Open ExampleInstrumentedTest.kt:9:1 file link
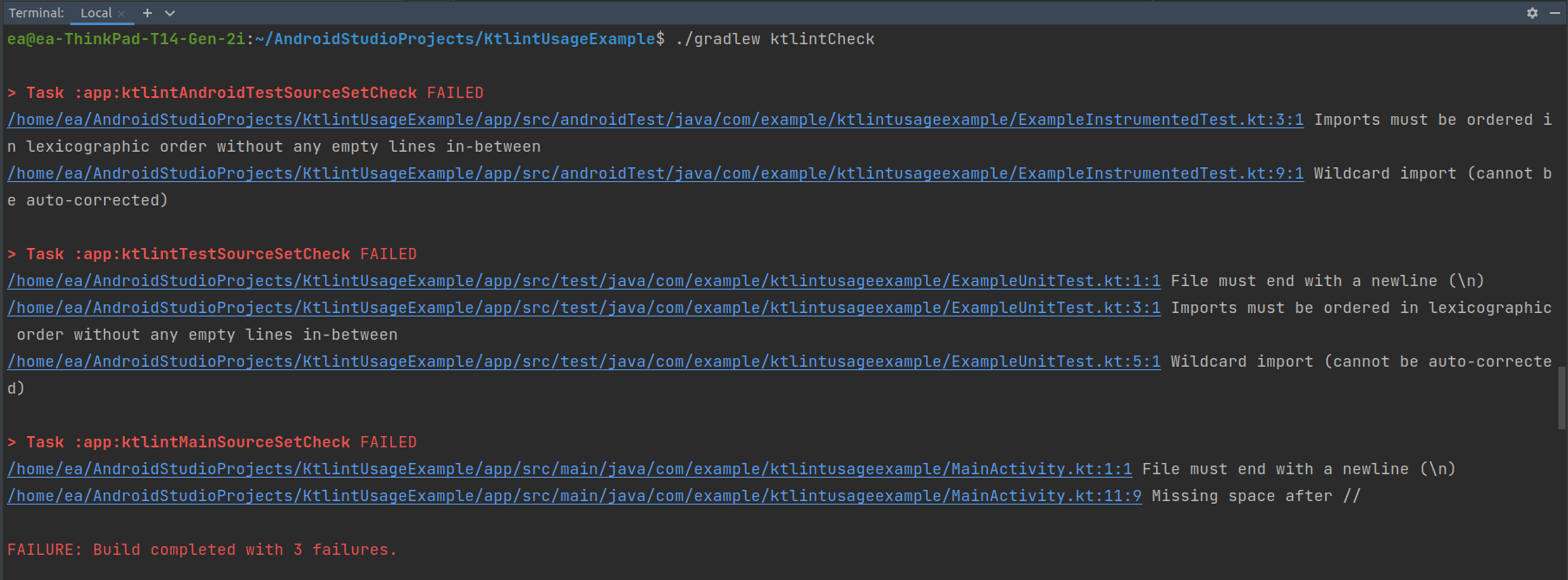Screen dimensions: 1568x580 (656, 173)
